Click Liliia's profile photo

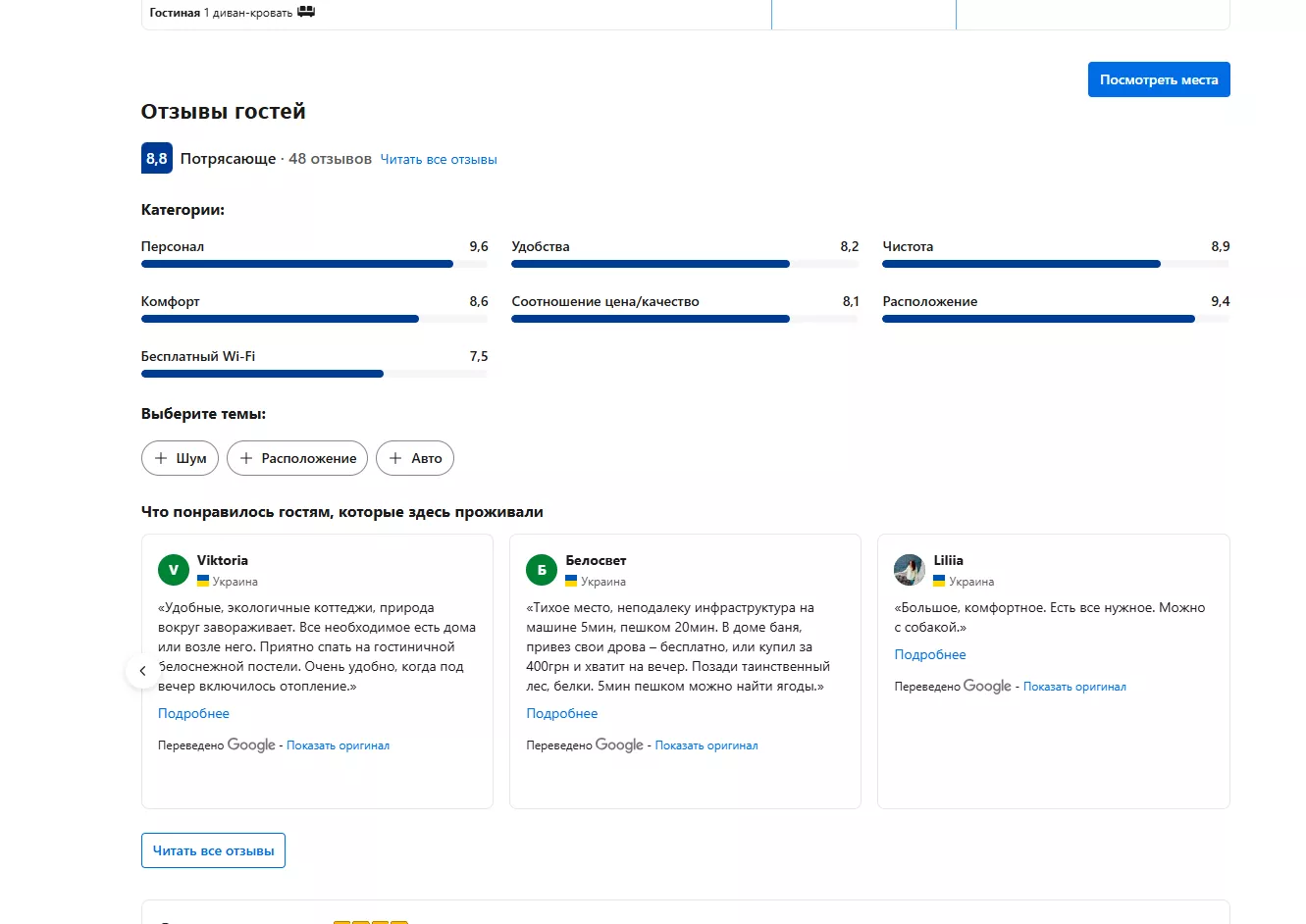click(x=910, y=570)
